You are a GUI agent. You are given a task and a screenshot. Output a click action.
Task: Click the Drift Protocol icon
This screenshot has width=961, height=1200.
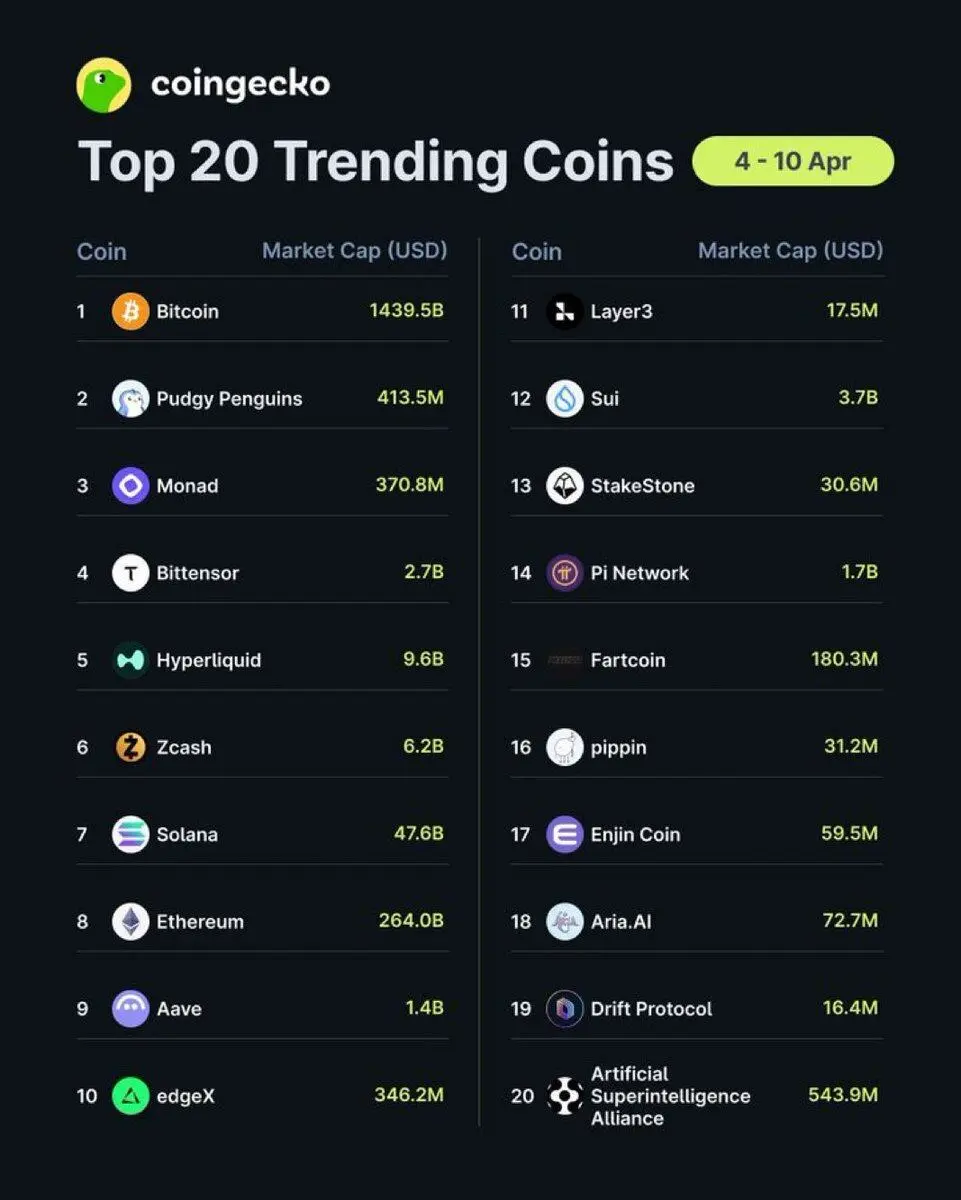(x=565, y=1009)
